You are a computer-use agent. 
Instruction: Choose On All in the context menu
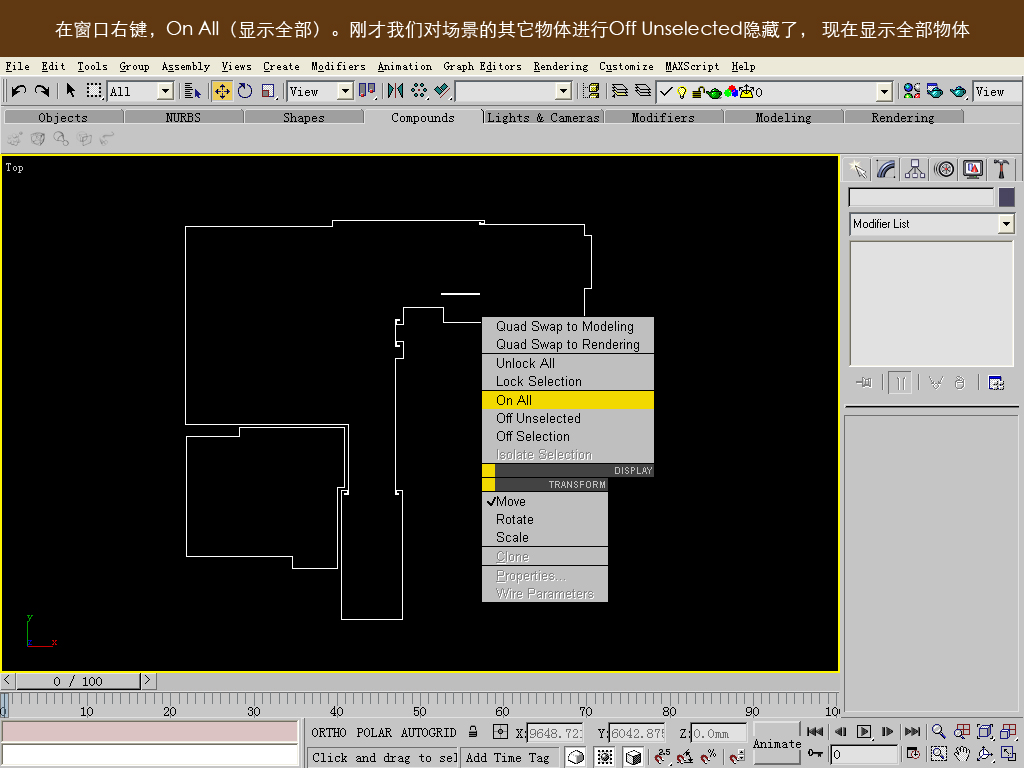click(x=568, y=400)
